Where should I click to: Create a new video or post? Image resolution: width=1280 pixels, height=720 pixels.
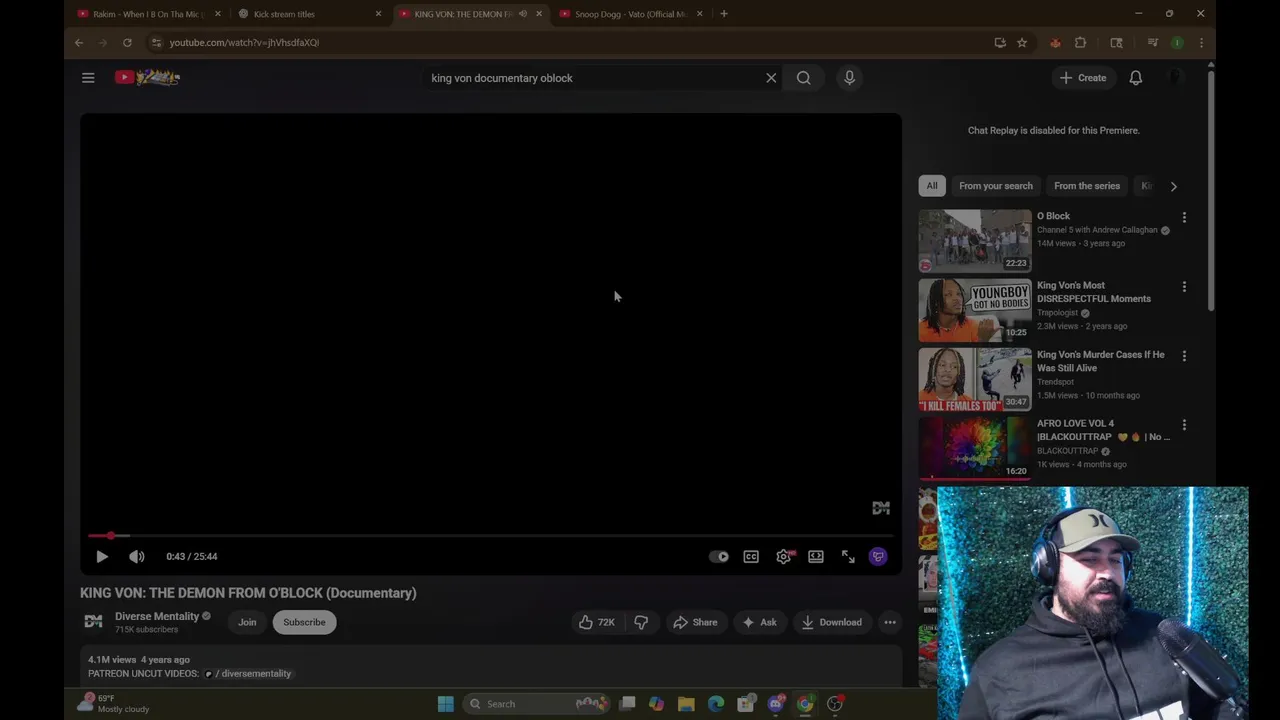[x=1083, y=78]
